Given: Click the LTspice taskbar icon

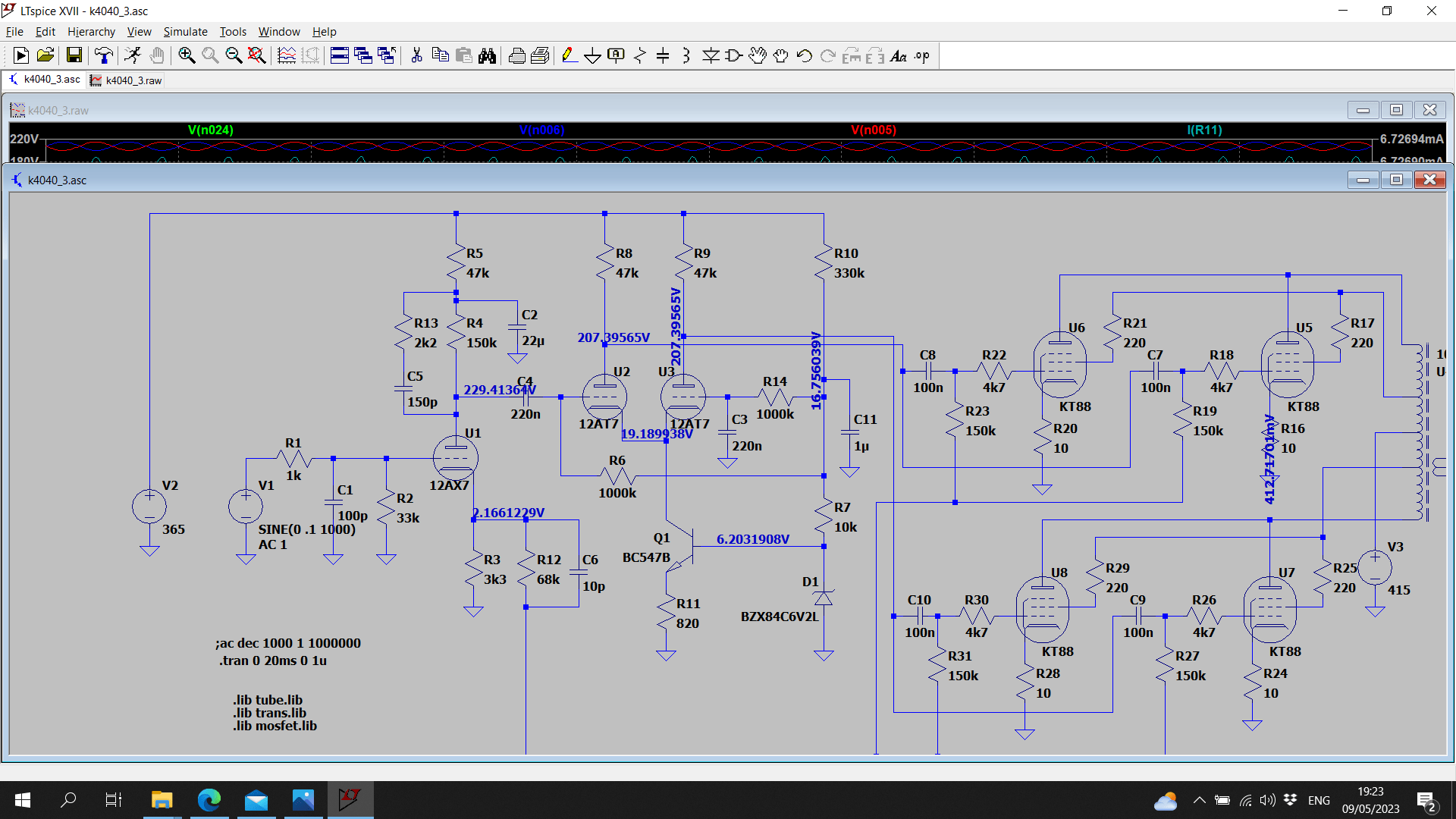Looking at the screenshot, I should (x=350, y=800).
